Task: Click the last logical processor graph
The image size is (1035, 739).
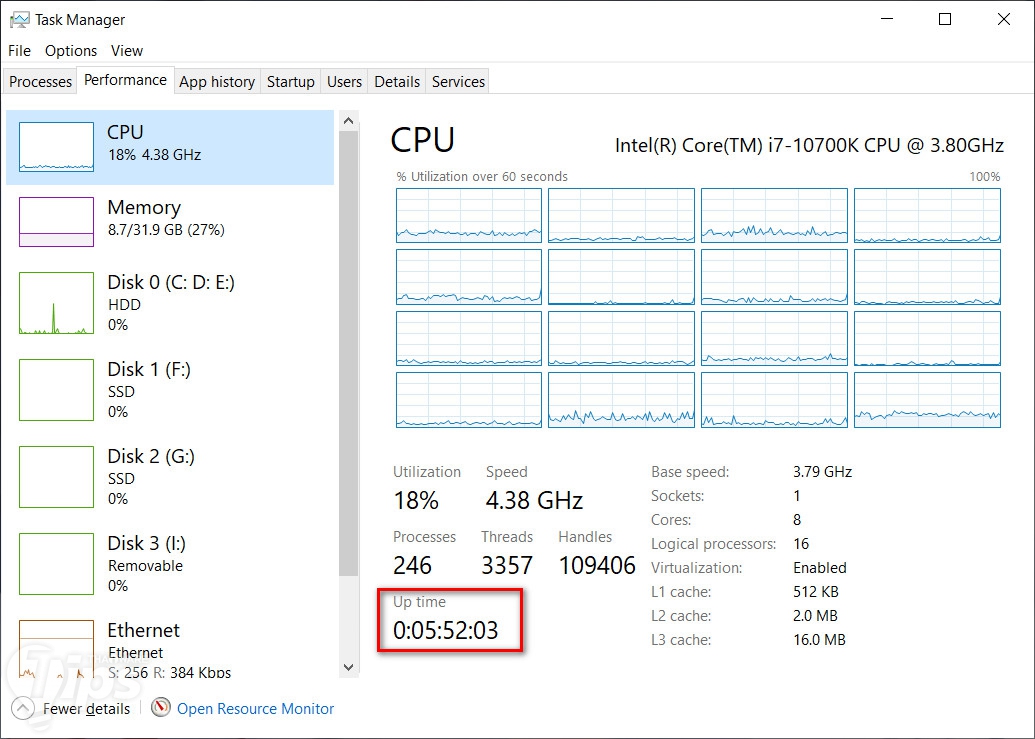Action: tap(927, 400)
